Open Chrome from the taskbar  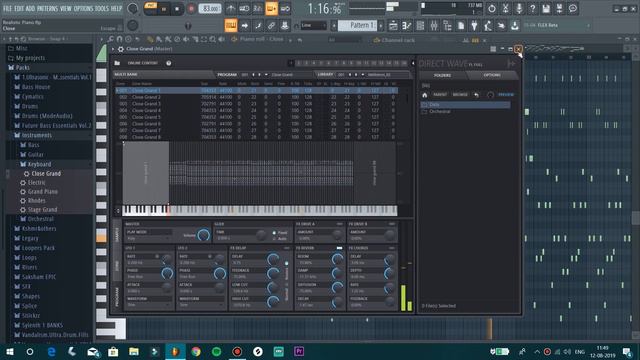[196, 351]
